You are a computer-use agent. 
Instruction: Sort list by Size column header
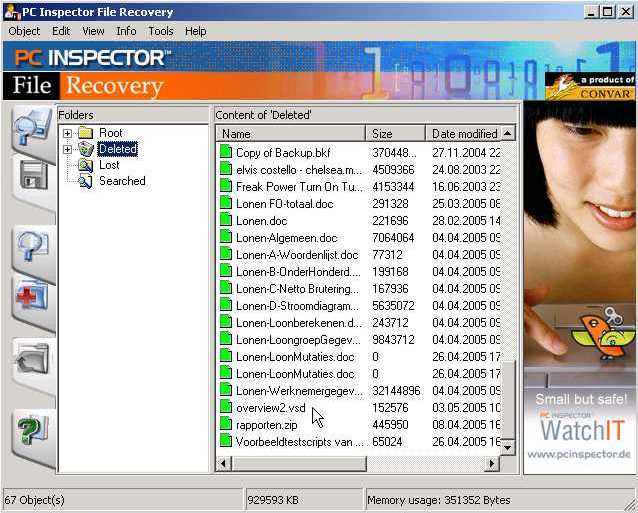(395, 134)
